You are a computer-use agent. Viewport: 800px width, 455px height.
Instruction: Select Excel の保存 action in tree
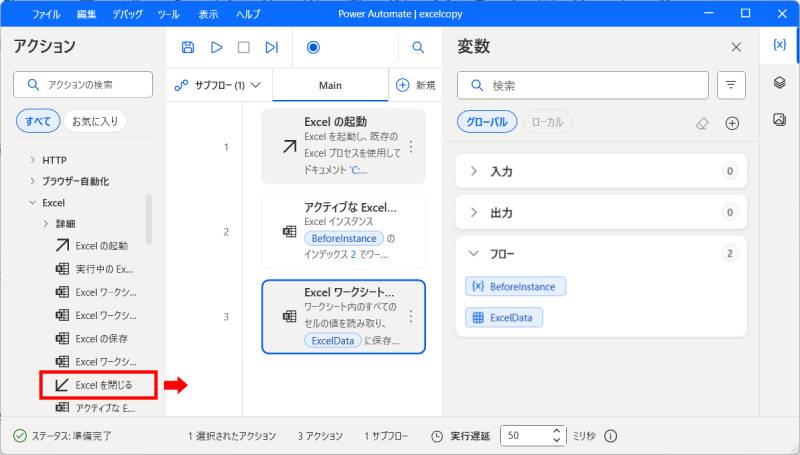[92, 338]
